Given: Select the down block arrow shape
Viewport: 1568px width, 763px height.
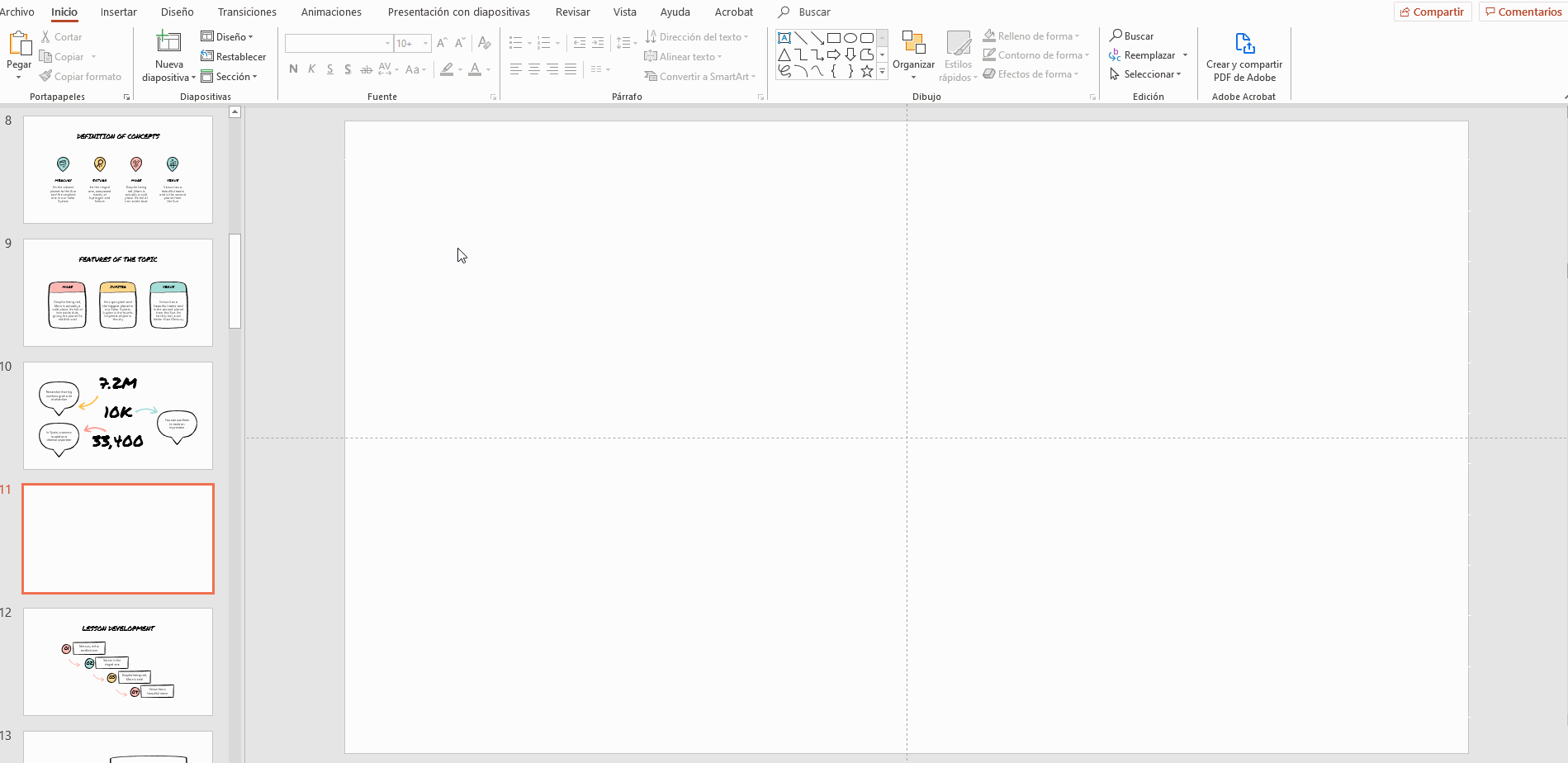Looking at the screenshot, I should pos(850,54).
